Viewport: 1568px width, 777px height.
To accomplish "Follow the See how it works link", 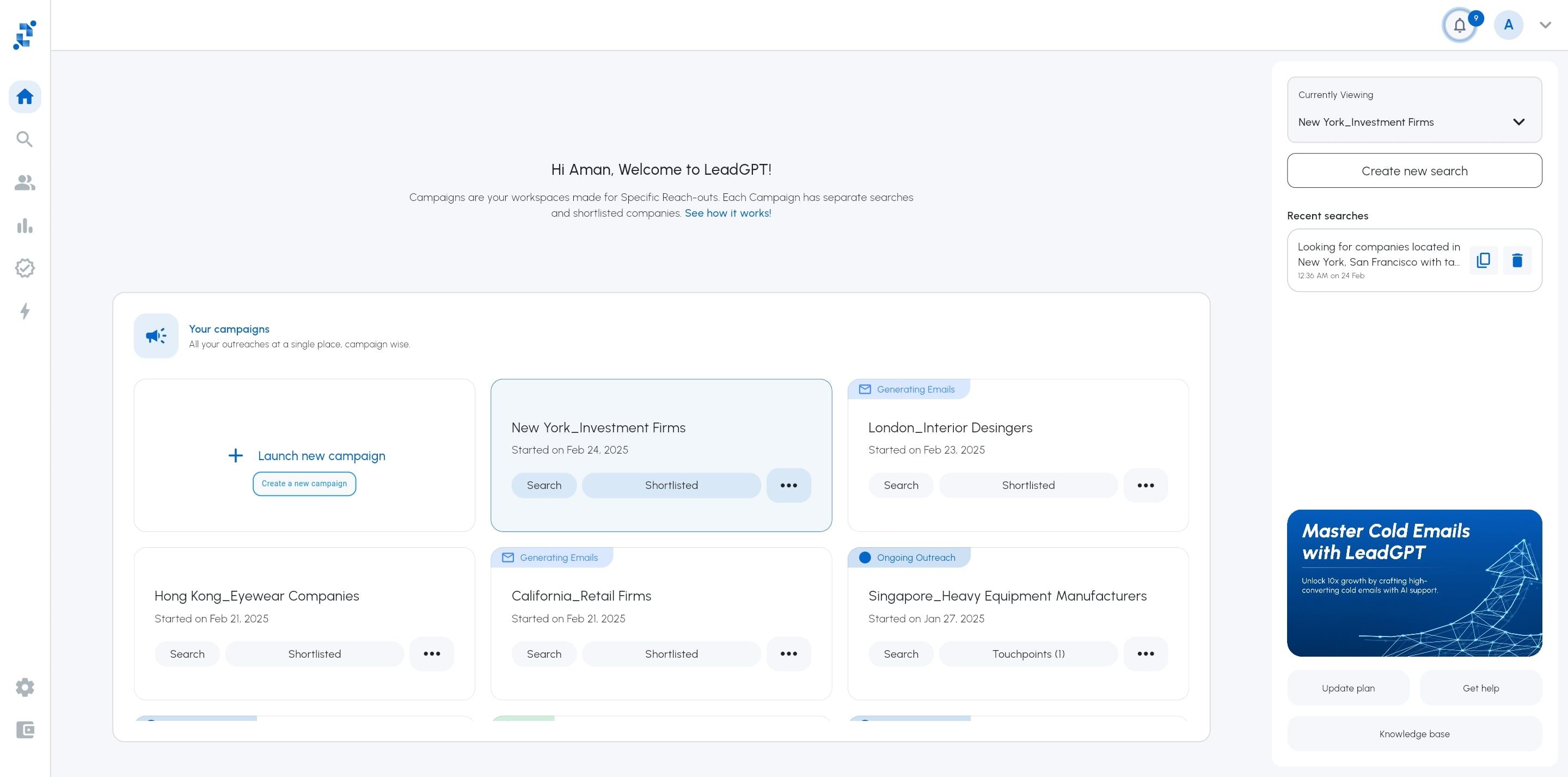I will tap(727, 213).
